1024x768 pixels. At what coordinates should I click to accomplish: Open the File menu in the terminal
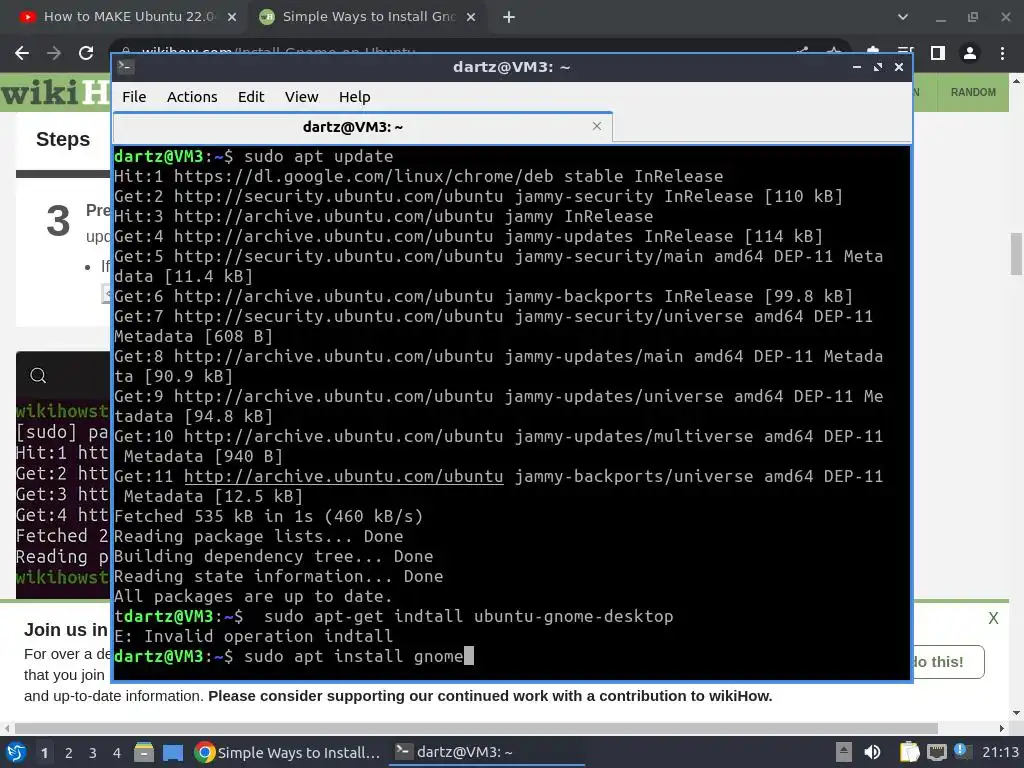[134, 97]
